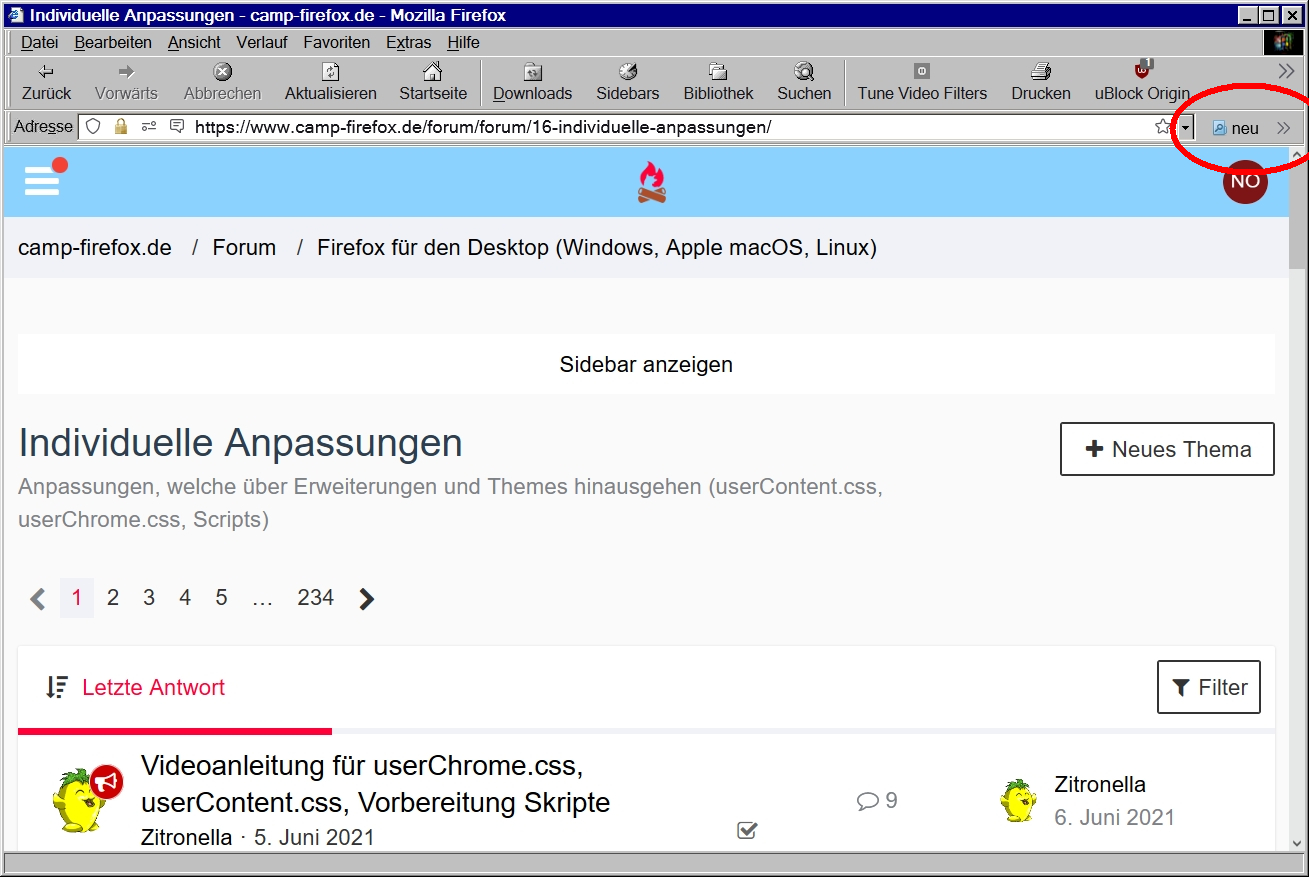Expand toolbar overflow chevron beside uBlock Origin
Viewport: 1309px width, 877px height.
pyautogui.click(x=1286, y=70)
